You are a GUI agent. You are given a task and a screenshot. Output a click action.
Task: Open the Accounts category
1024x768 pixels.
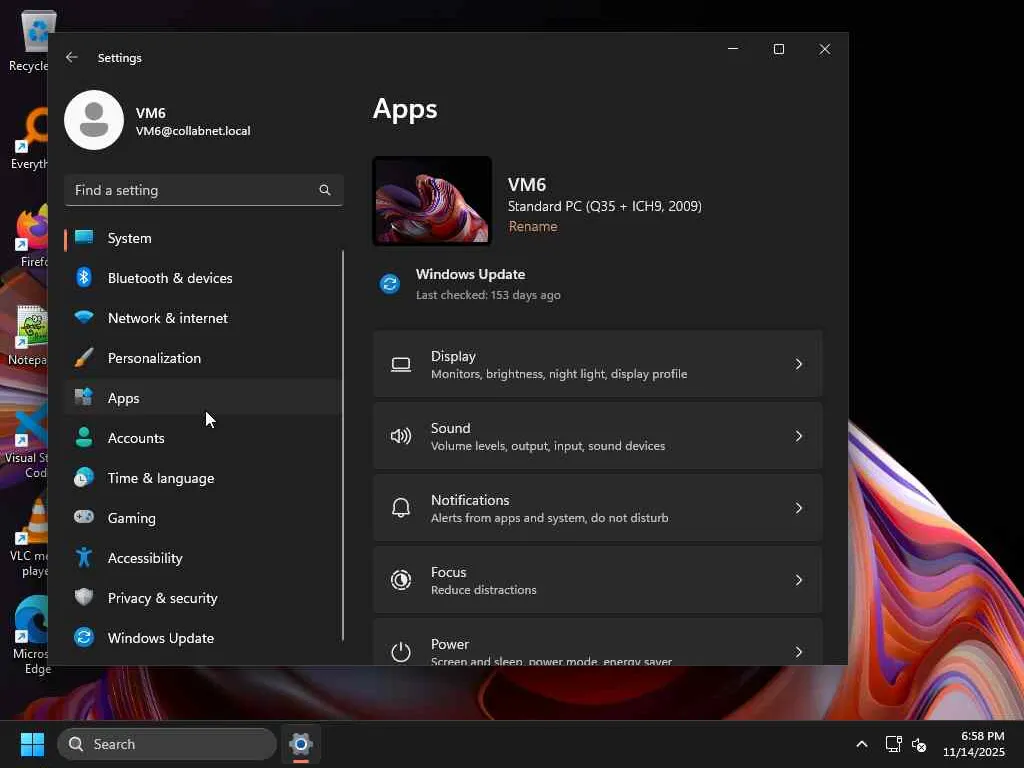[136, 438]
